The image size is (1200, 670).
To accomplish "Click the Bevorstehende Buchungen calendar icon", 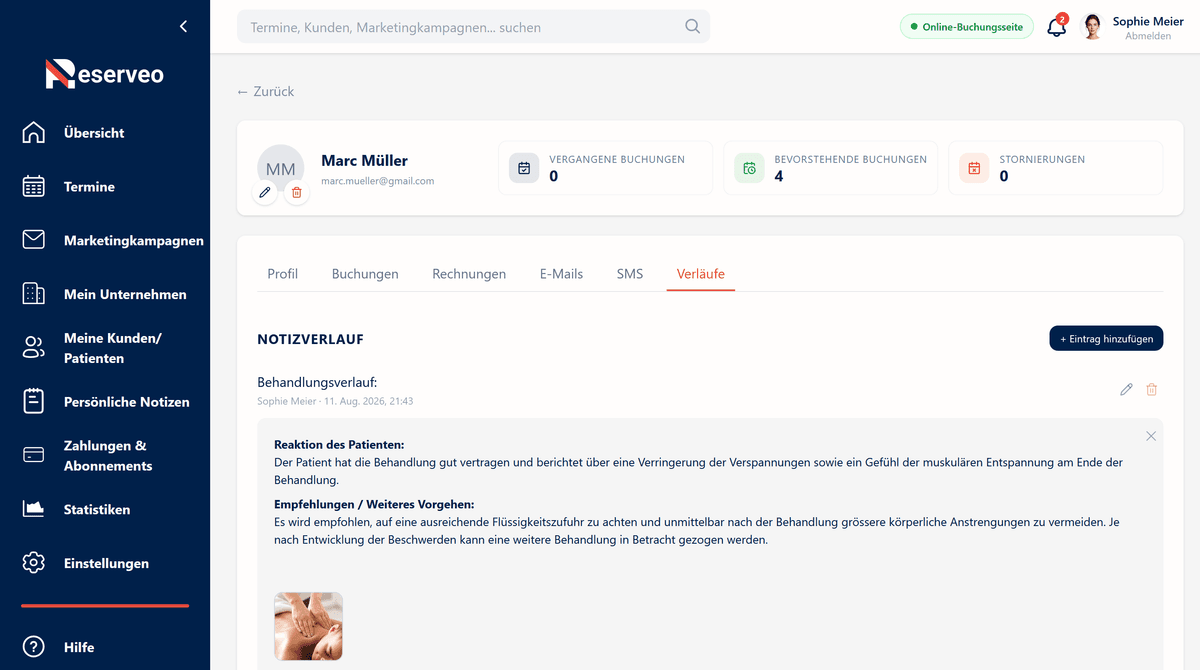I will click(749, 168).
